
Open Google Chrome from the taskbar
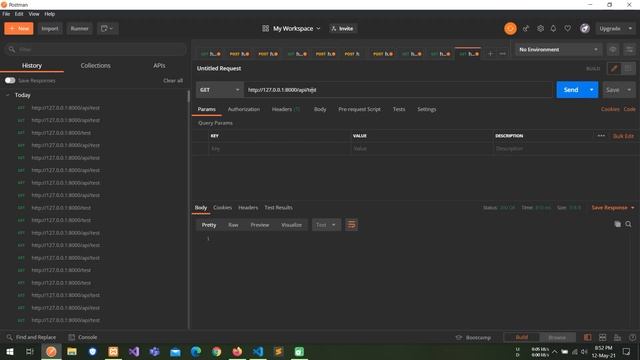pyautogui.click(x=217, y=351)
